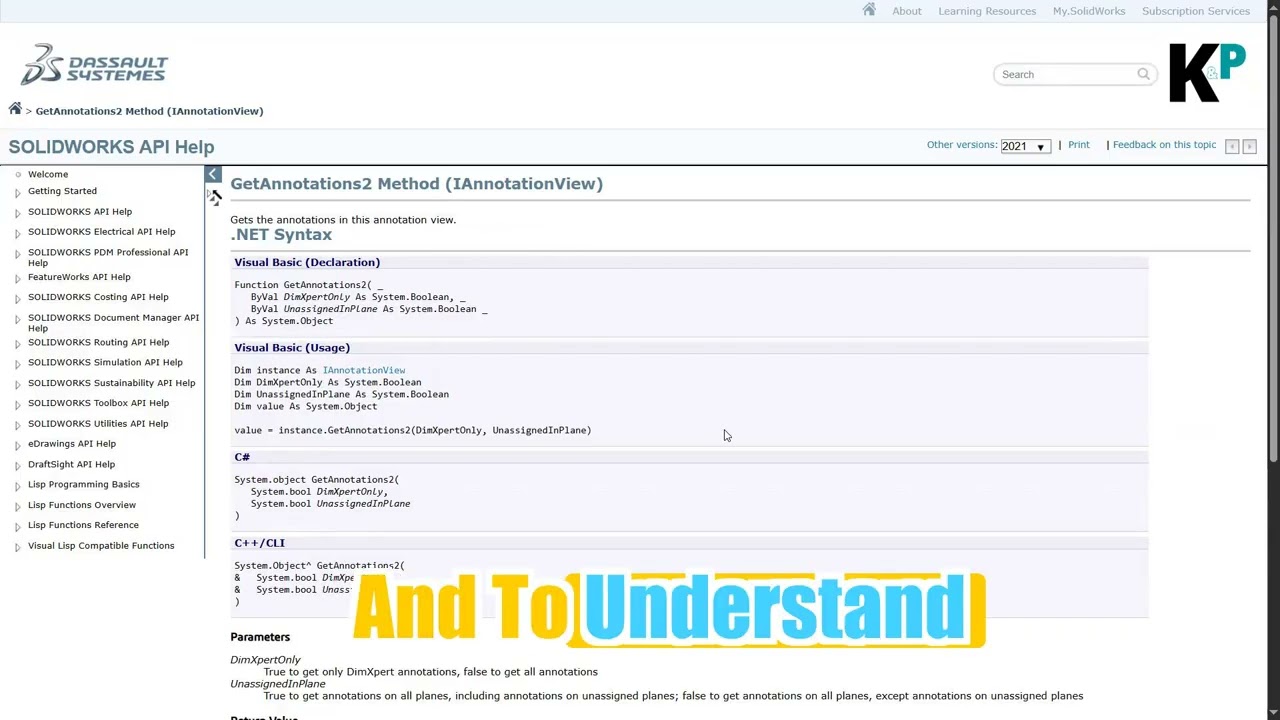The height and width of the screenshot is (720, 1280).
Task: Click the .NET Syntax heading
Action: [281, 235]
